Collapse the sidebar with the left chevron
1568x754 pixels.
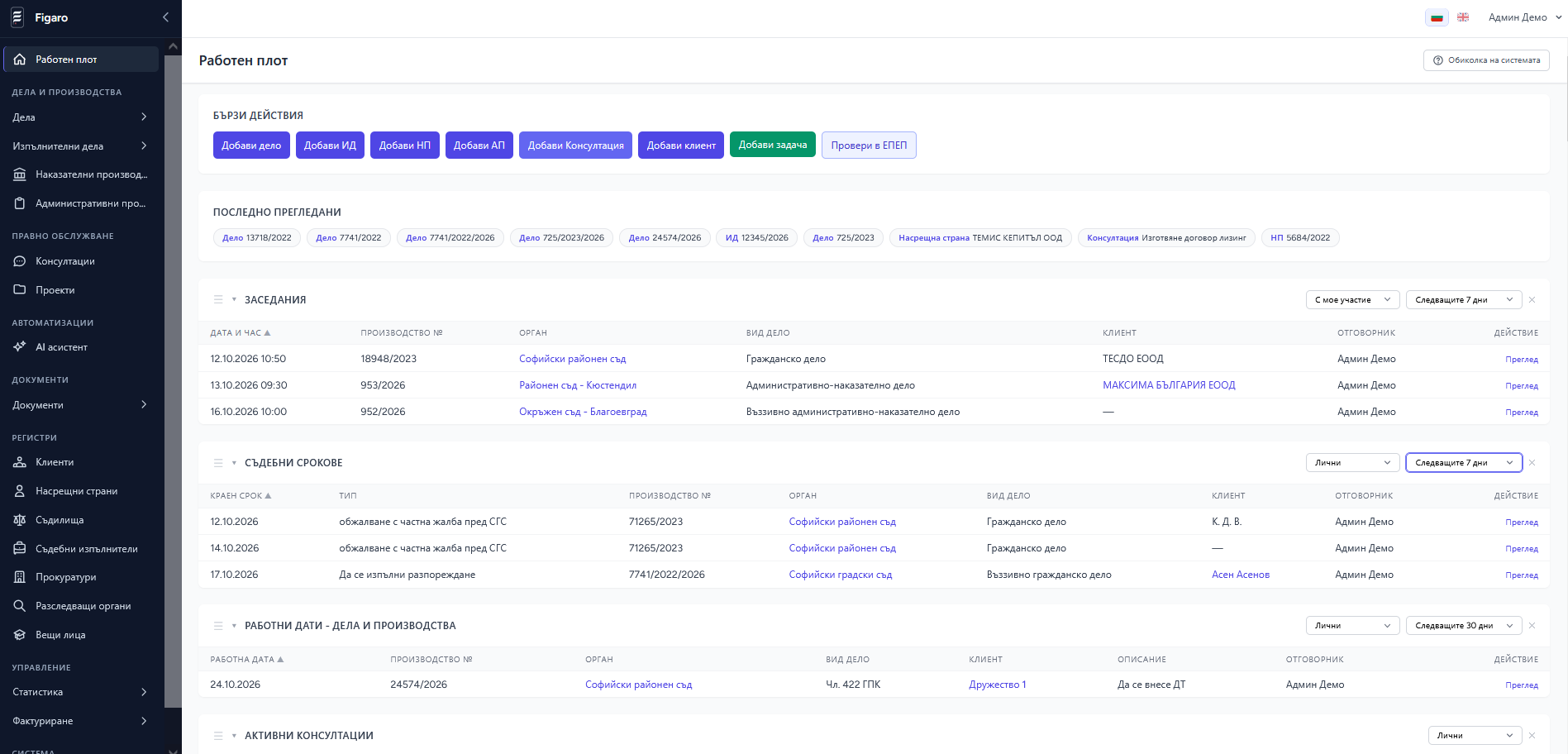click(165, 17)
